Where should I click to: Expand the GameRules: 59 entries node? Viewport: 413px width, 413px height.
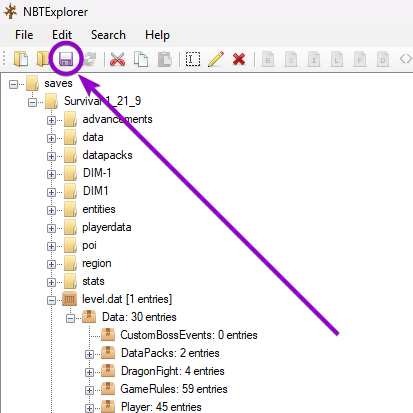[x=89, y=390]
